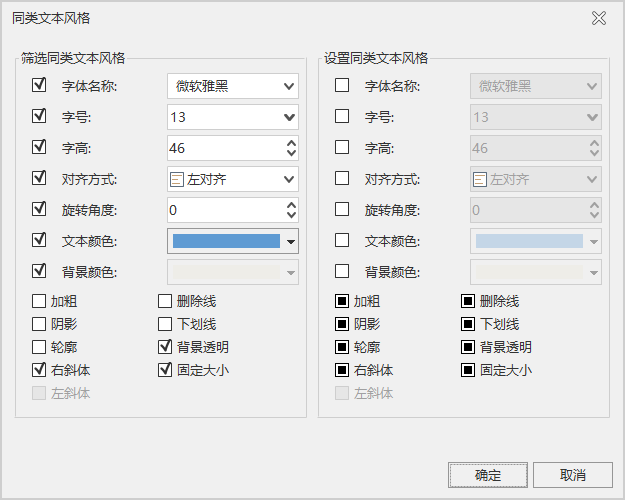Enable 字号 checkbox in 设置同类文本风格 panel
This screenshot has height=500, width=625.
coord(342,117)
